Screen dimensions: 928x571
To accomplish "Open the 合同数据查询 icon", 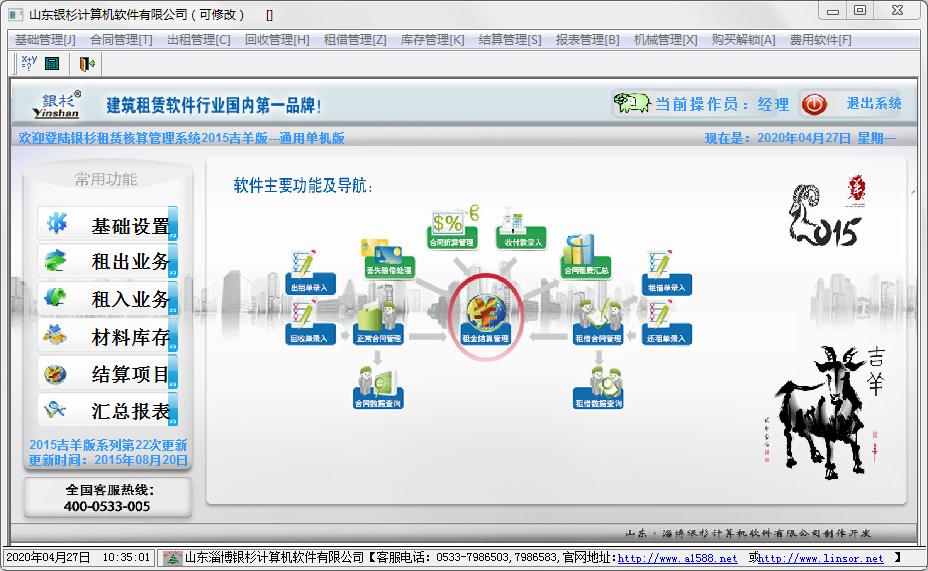I will point(378,388).
